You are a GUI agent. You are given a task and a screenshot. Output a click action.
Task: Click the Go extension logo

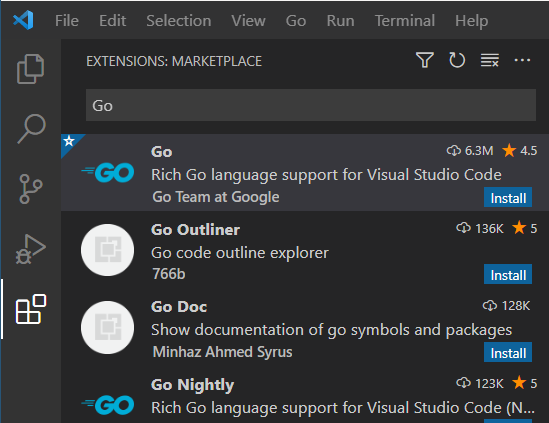click(x=107, y=173)
